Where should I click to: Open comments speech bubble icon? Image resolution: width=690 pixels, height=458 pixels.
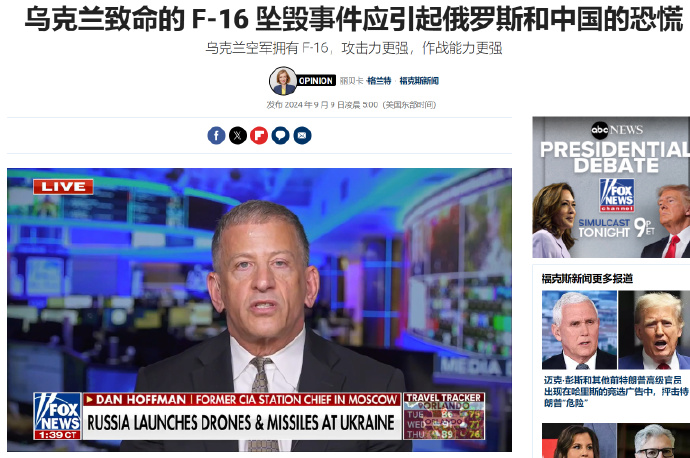pos(280,136)
